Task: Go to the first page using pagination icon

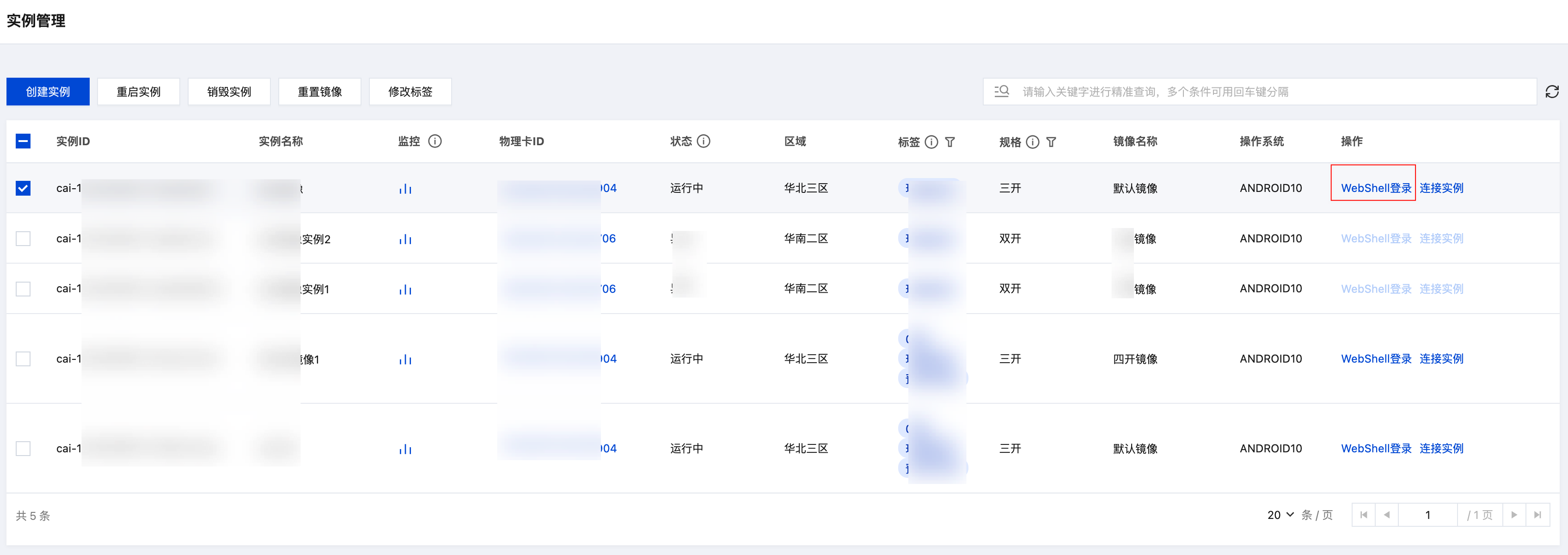Action: [x=1364, y=515]
